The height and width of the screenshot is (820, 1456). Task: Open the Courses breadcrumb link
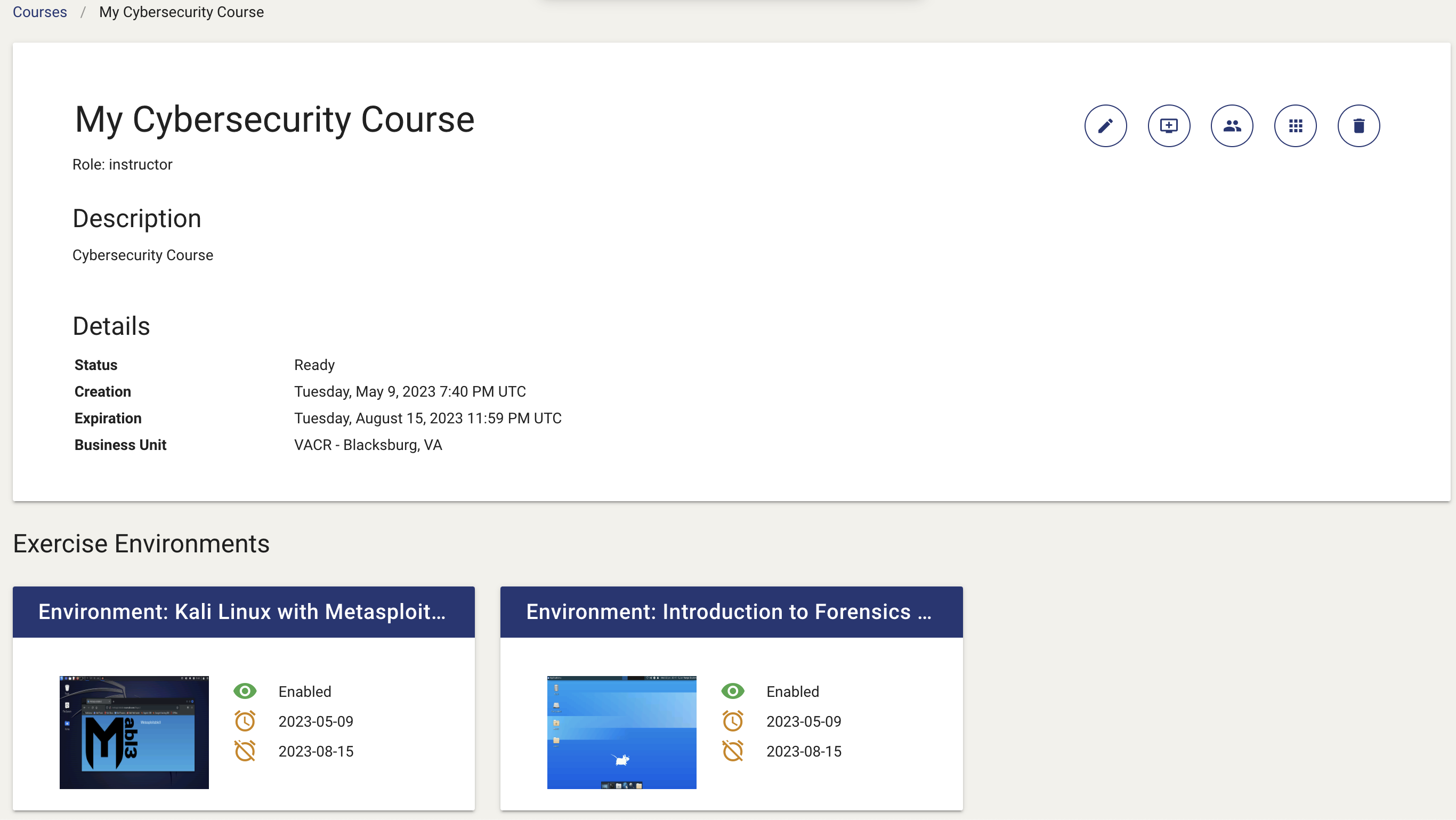(x=39, y=12)
